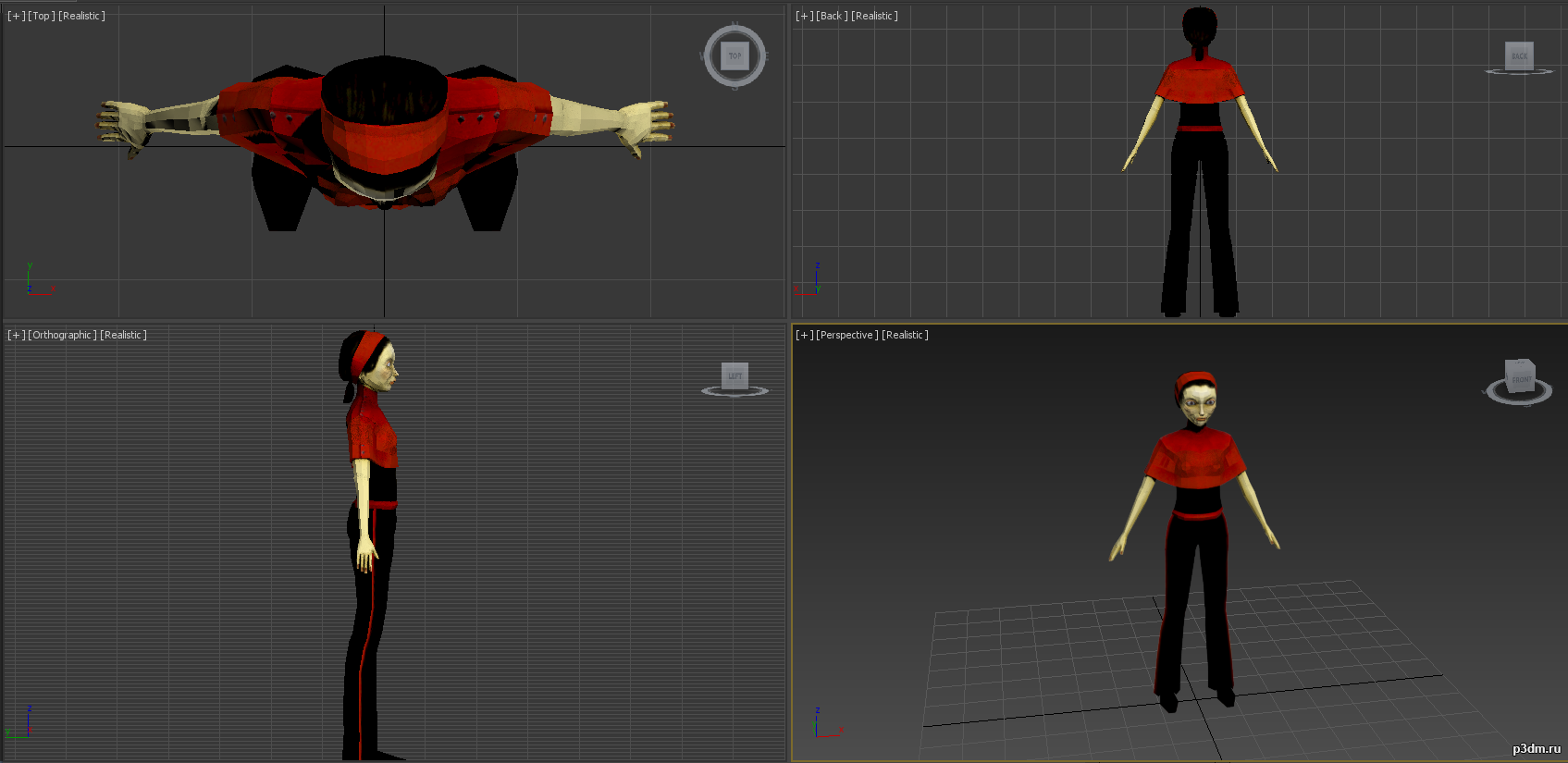Image resolution: width=1568 pixels, height=763 pixels.
Task: Click the LEFT face of the ViewCube
Action: [x=735, y=375]
